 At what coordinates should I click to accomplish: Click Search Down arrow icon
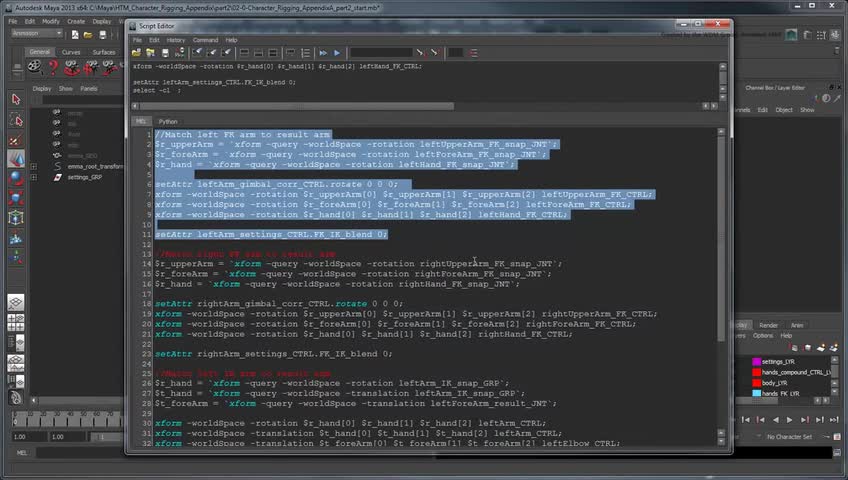pyautogui.click(x=420, y=52)
